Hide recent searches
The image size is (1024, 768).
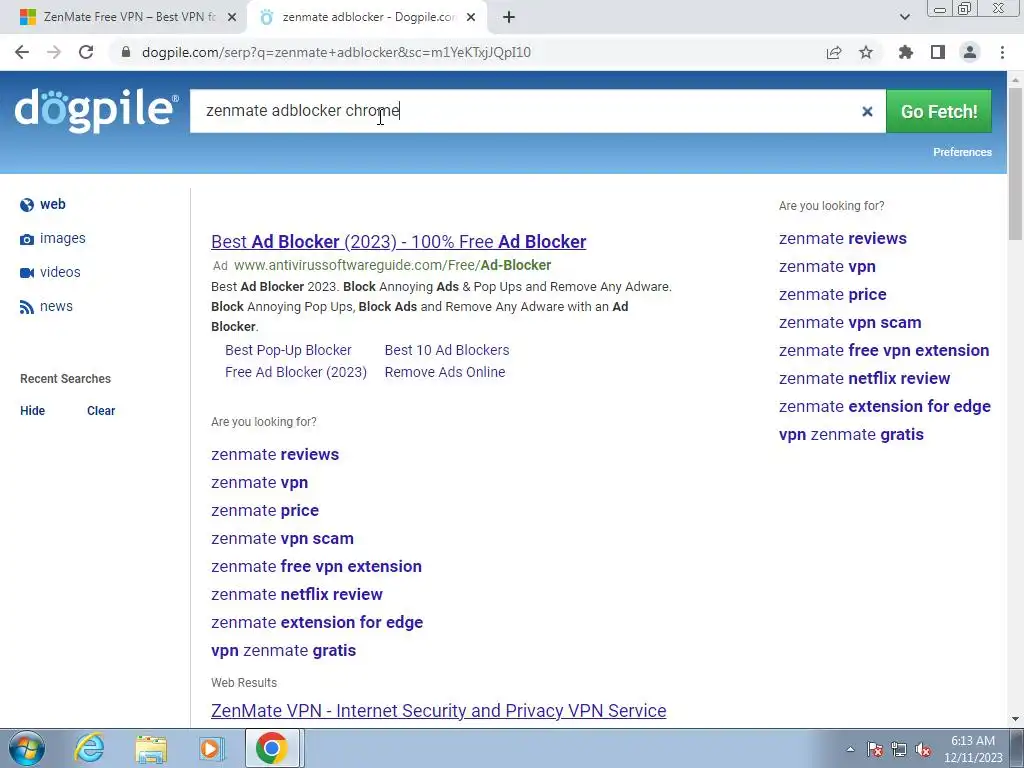33,411
